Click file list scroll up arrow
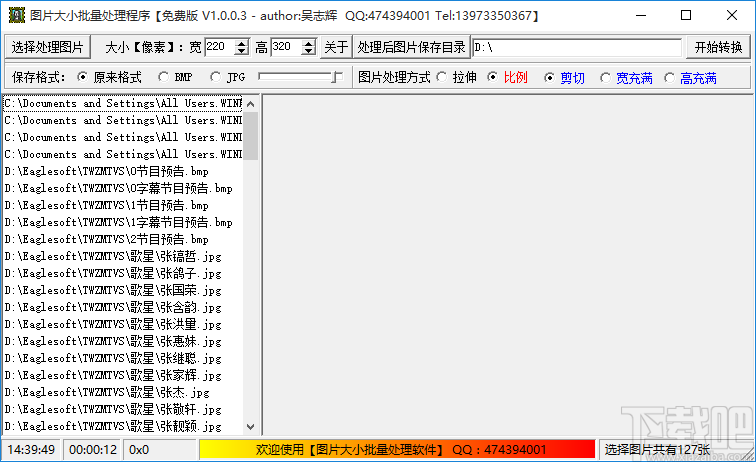This screenshot has width=756, height=462. click(x=250, y=103)
